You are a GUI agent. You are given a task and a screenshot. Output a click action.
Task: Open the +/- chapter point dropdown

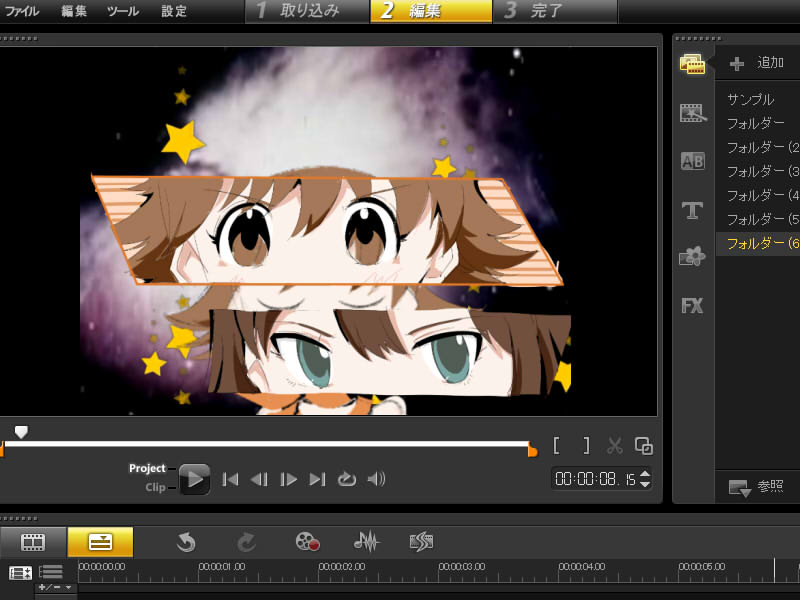[x=55, y=588]
